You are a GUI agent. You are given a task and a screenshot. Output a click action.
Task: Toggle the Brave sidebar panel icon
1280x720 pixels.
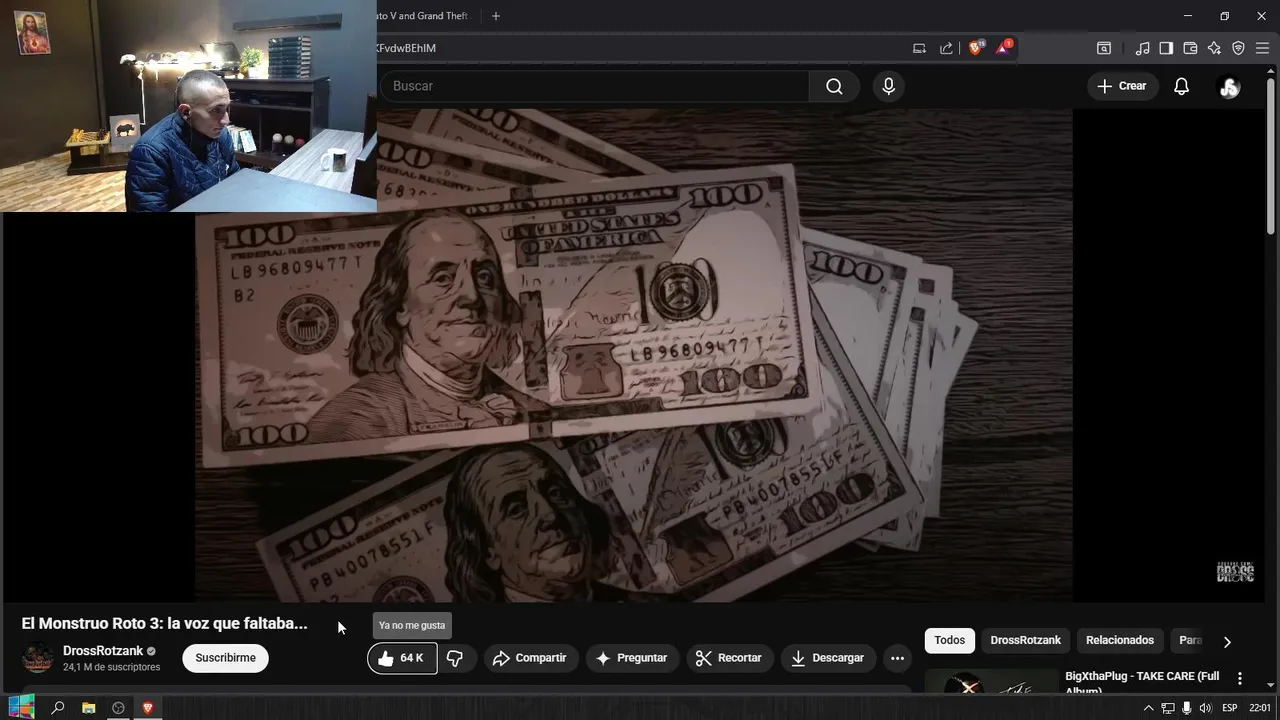pyautogui.click(x=1166, y=48)
